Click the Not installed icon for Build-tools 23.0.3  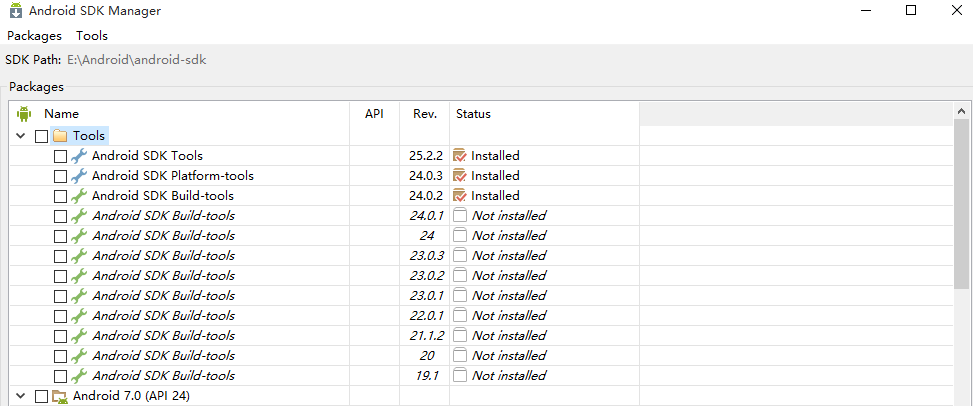459,255
